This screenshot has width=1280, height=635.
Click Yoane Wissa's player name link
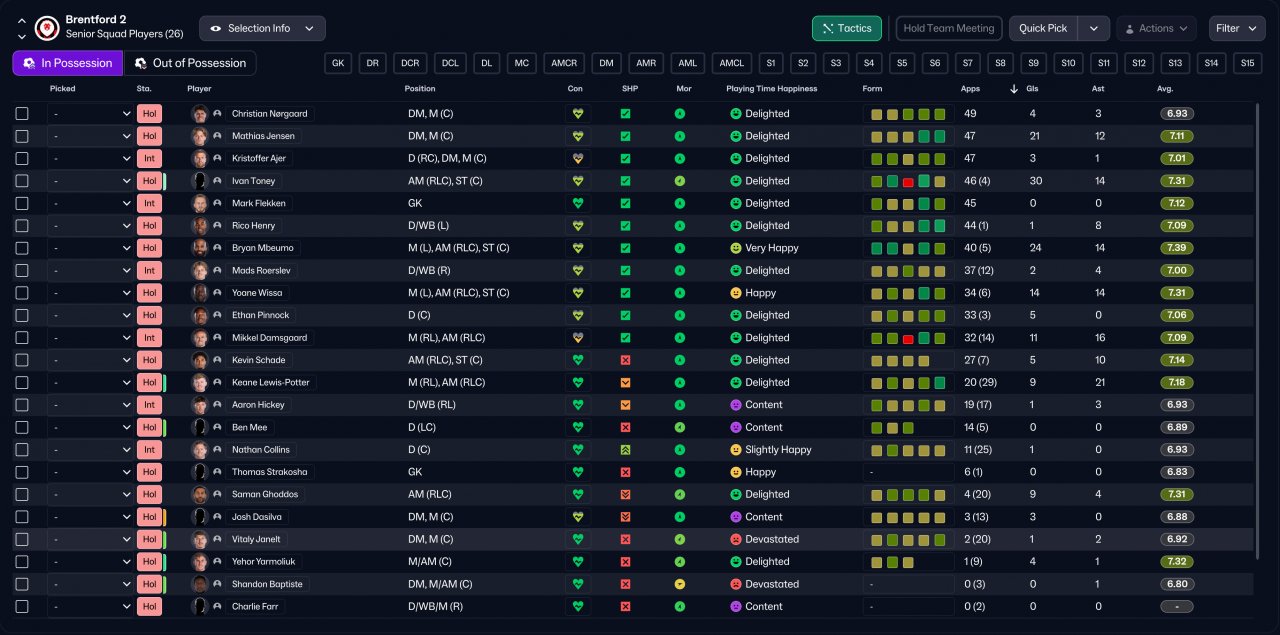(x=259, y=293)
